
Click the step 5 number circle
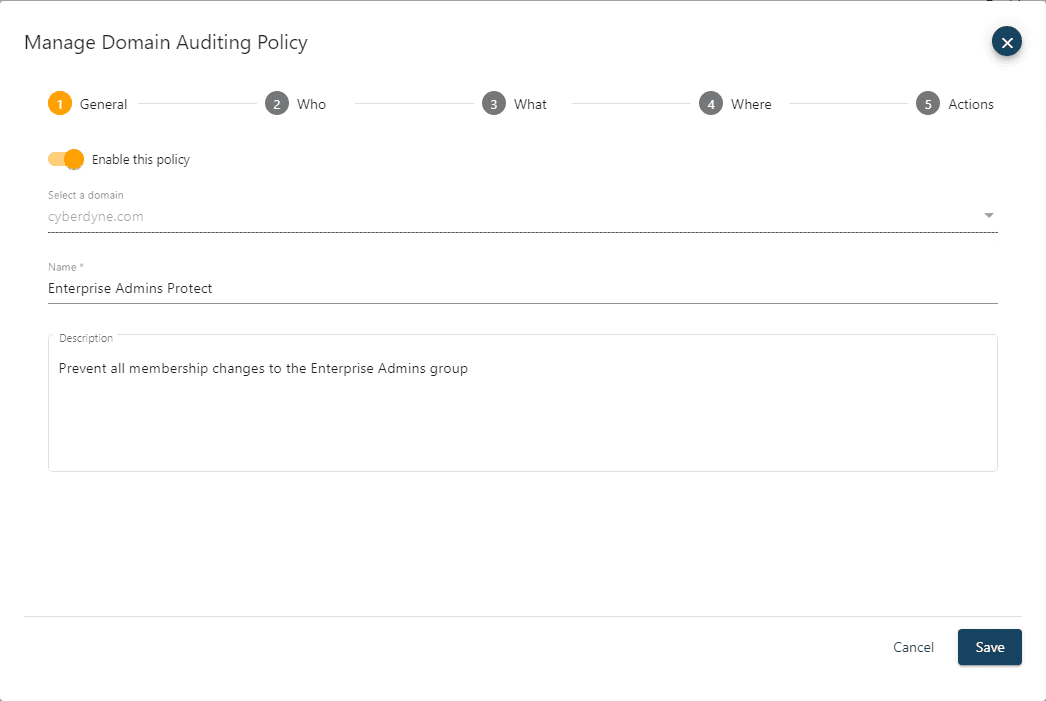(x=928, y=104)
